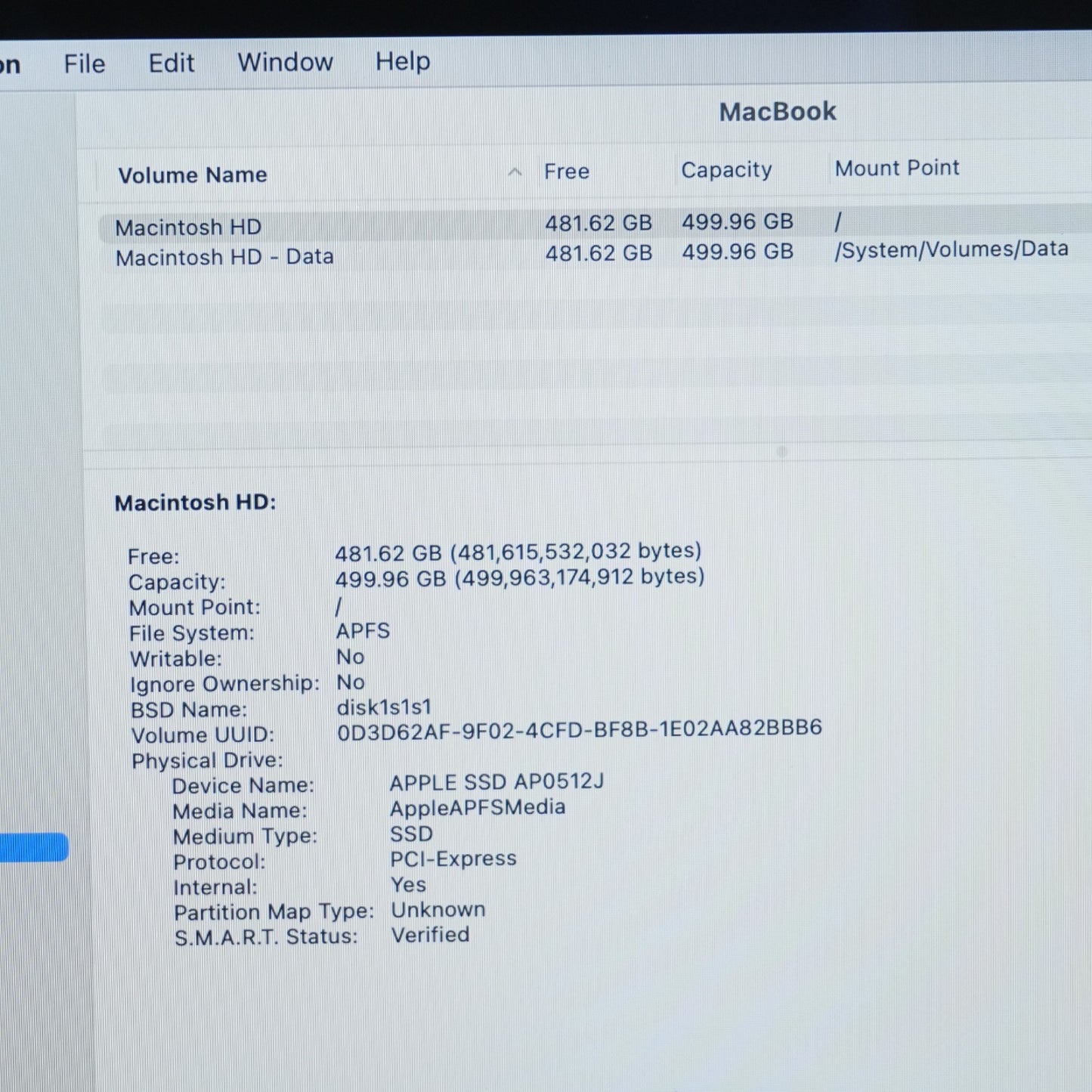
Task: Open the Window menu
Action: pyautogui.click(x=285, y=62)
